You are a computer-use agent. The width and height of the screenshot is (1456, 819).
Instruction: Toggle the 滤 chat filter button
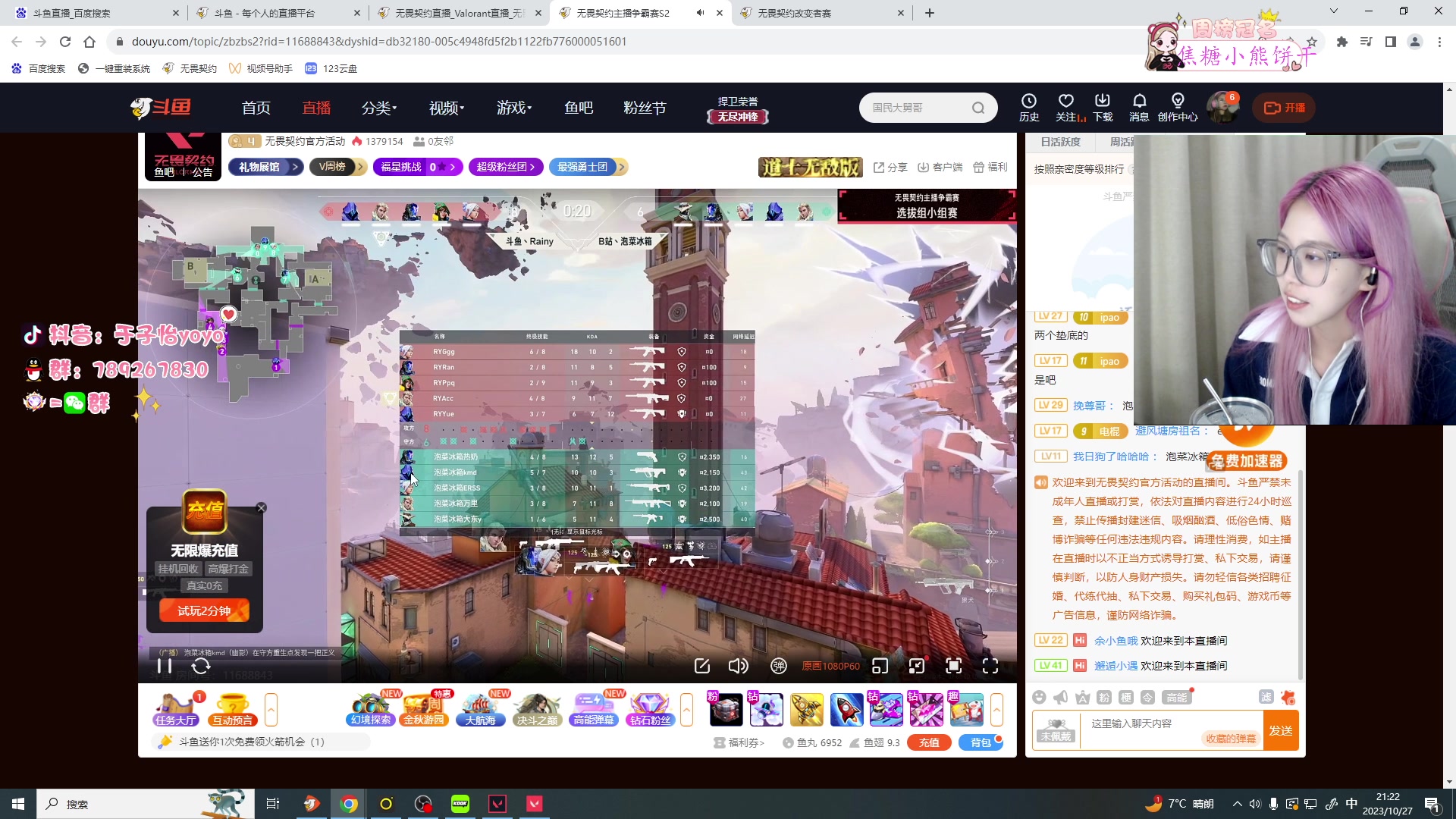point(1266,697)
